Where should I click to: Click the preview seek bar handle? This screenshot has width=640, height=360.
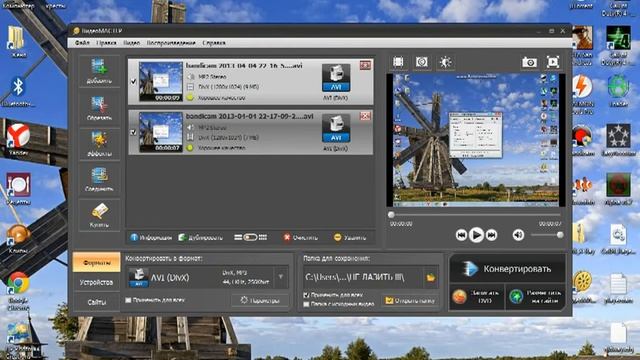coord(391,214)
